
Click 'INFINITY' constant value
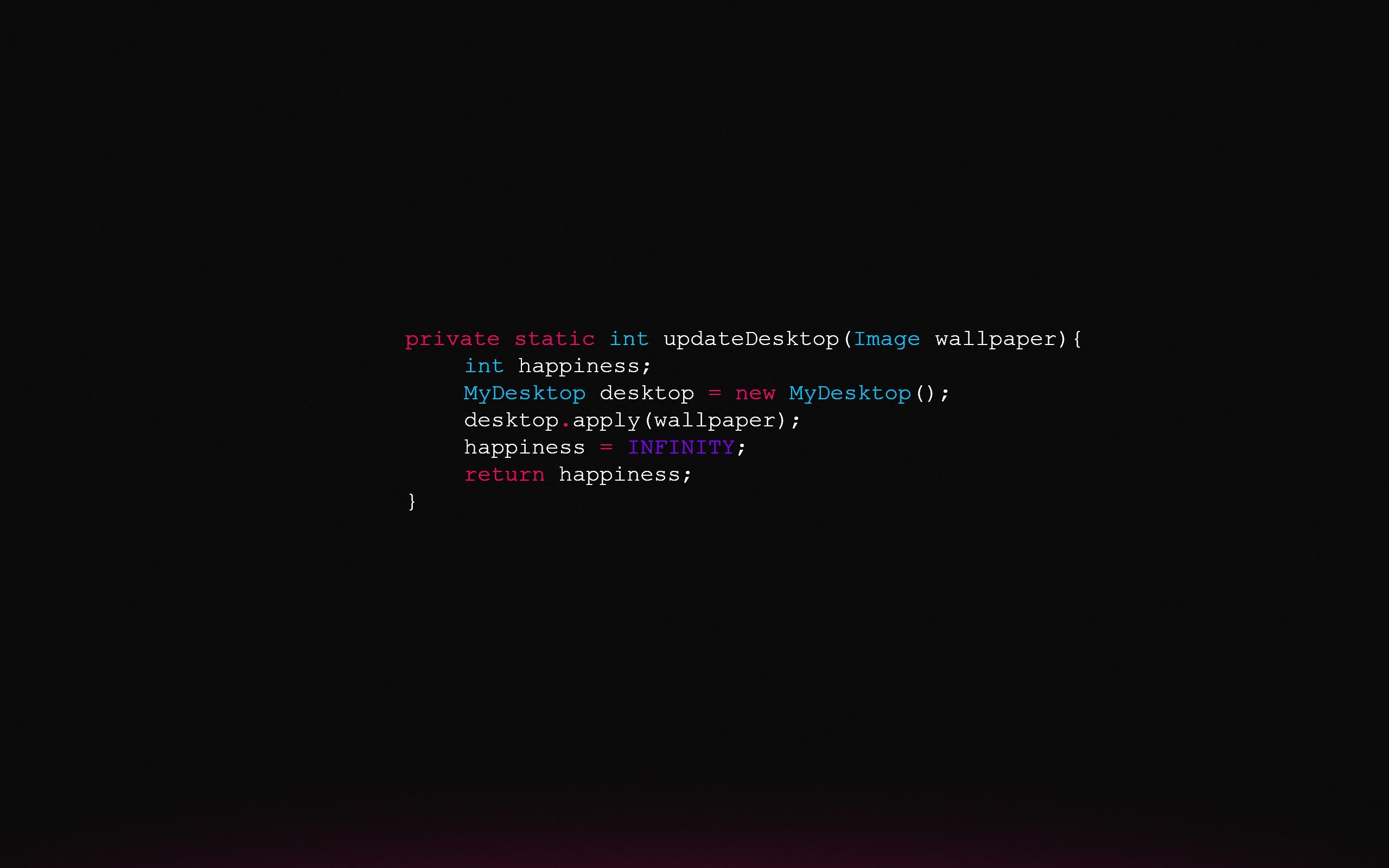tap(681, 446)
